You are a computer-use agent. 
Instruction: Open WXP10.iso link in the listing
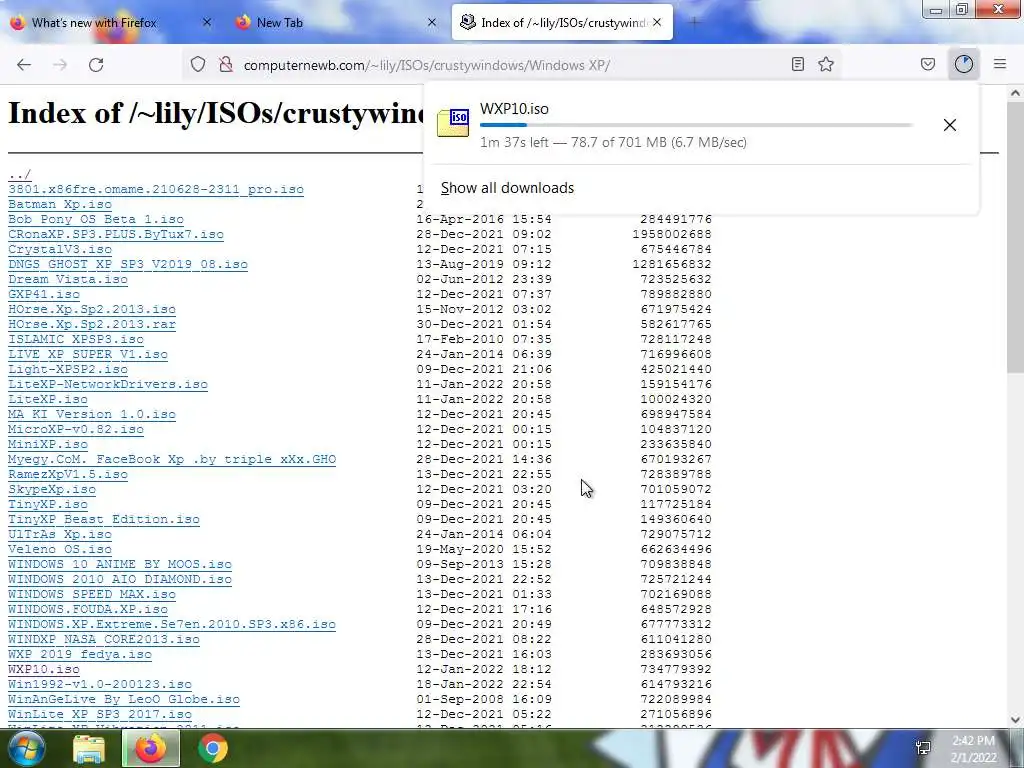tap(44, 669)
